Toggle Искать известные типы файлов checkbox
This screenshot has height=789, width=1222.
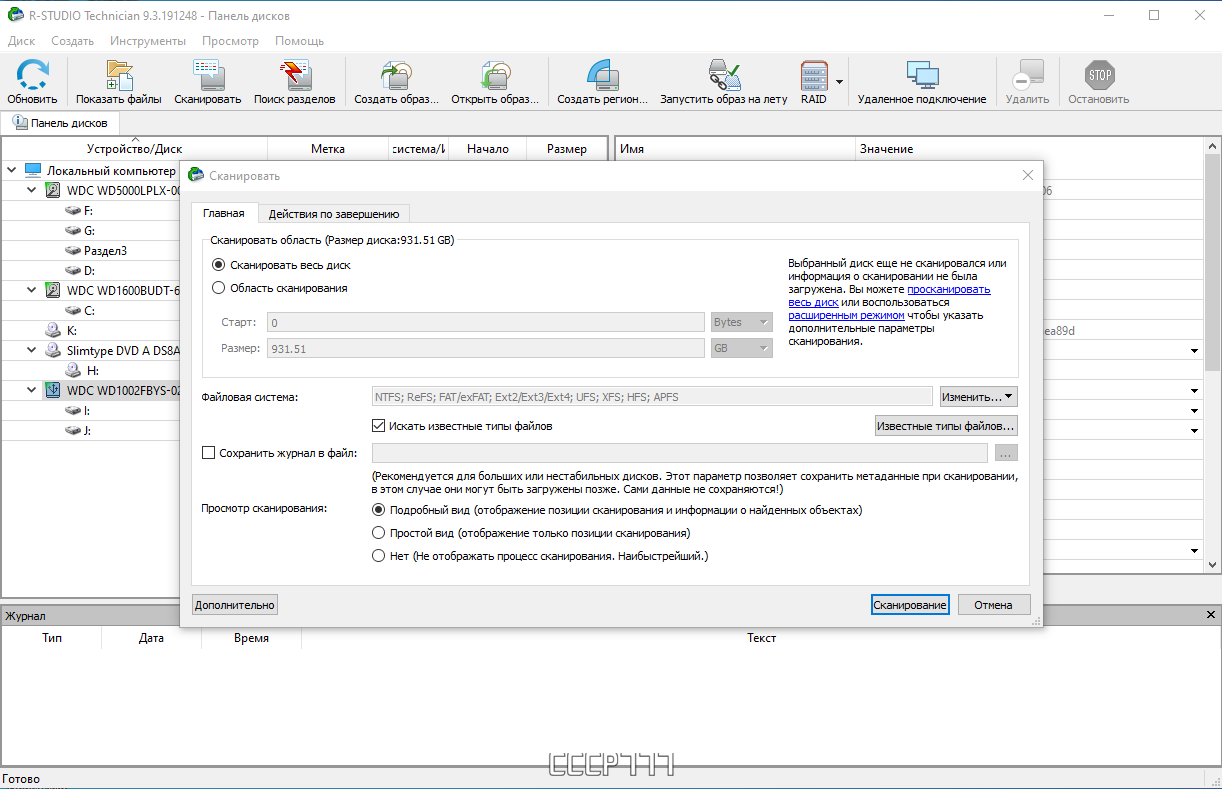coord(379,425)
